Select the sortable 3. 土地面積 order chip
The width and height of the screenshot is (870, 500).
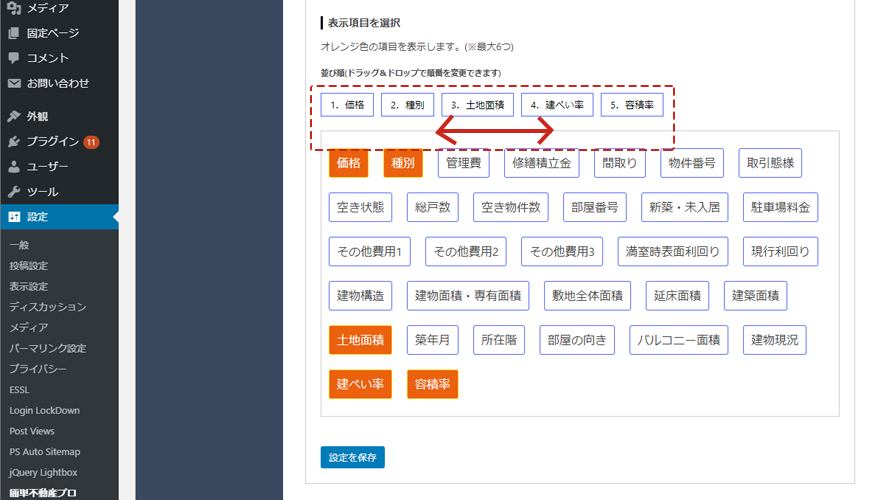[478, 105]
